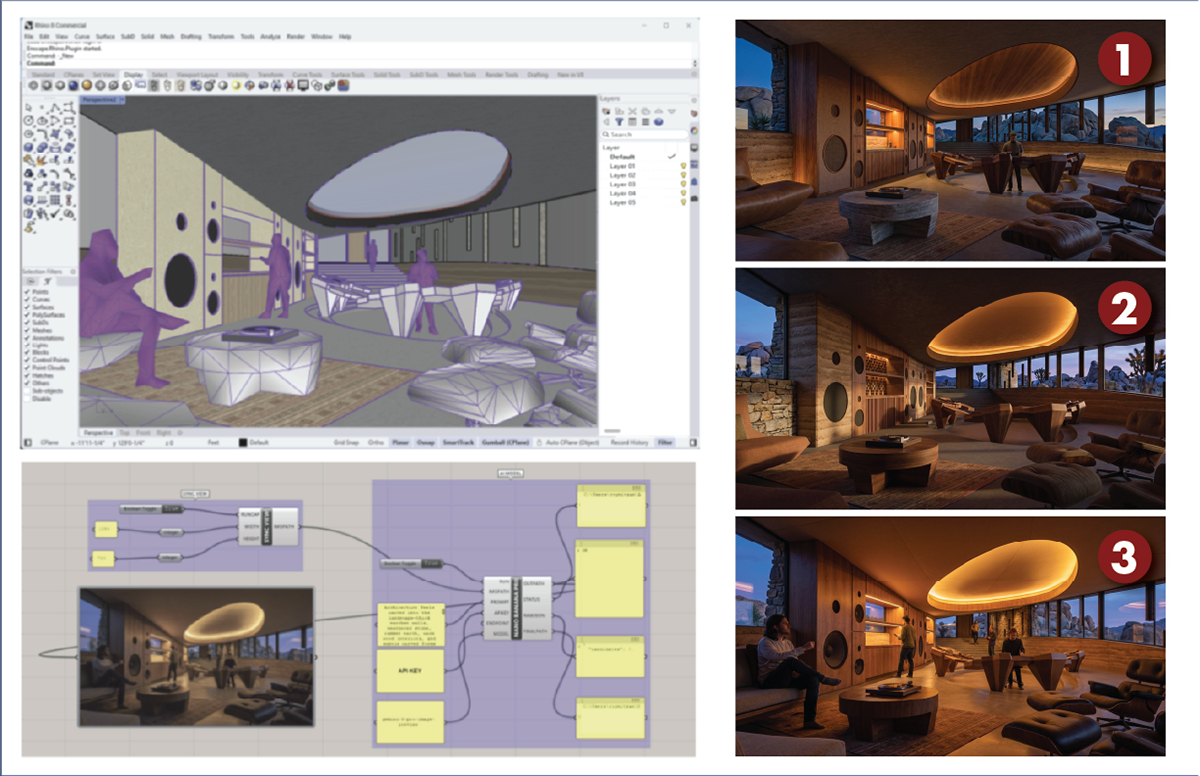
Task: Click the Gumball (CPlane) status bar button
Action: 506,442
